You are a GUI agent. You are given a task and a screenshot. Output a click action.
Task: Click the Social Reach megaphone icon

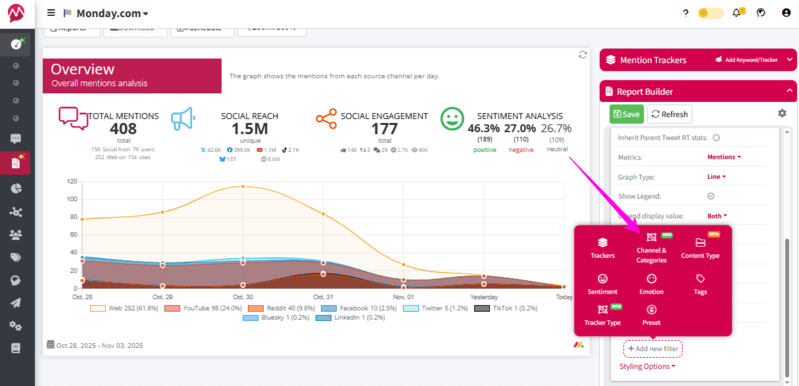tap(183, 118)
